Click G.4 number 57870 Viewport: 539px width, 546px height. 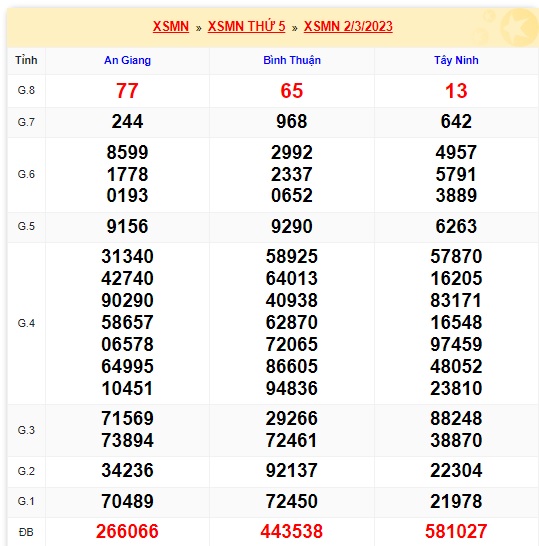[x=456, y=257]
